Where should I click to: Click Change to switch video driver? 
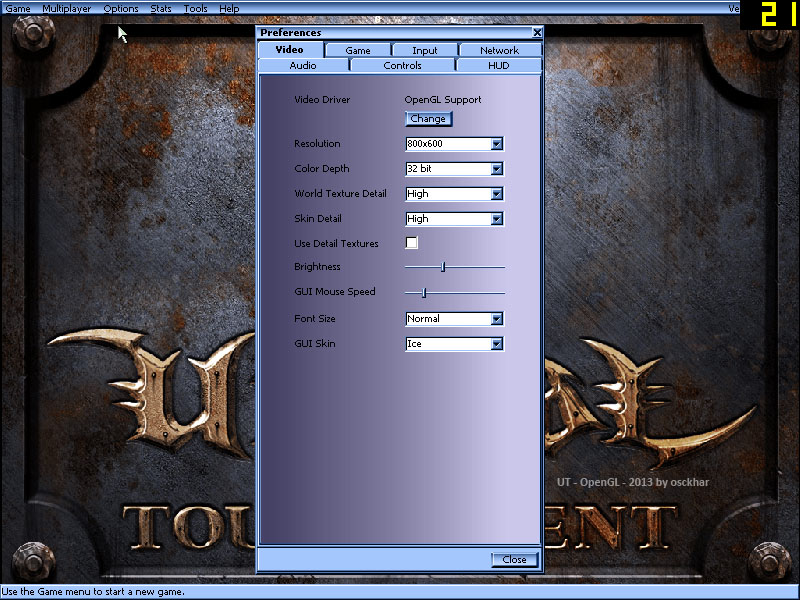coord(428,119)
